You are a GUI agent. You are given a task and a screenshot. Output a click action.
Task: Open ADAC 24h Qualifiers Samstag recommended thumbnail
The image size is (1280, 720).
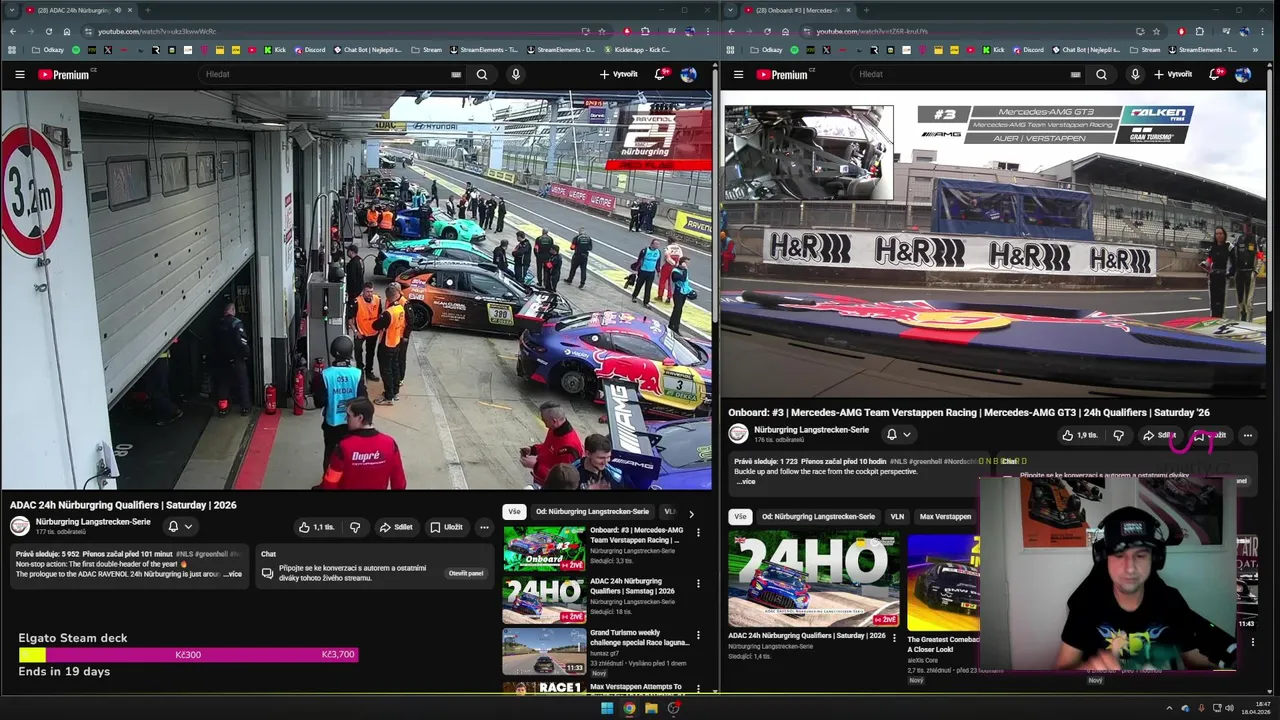(x=544, y=600)
